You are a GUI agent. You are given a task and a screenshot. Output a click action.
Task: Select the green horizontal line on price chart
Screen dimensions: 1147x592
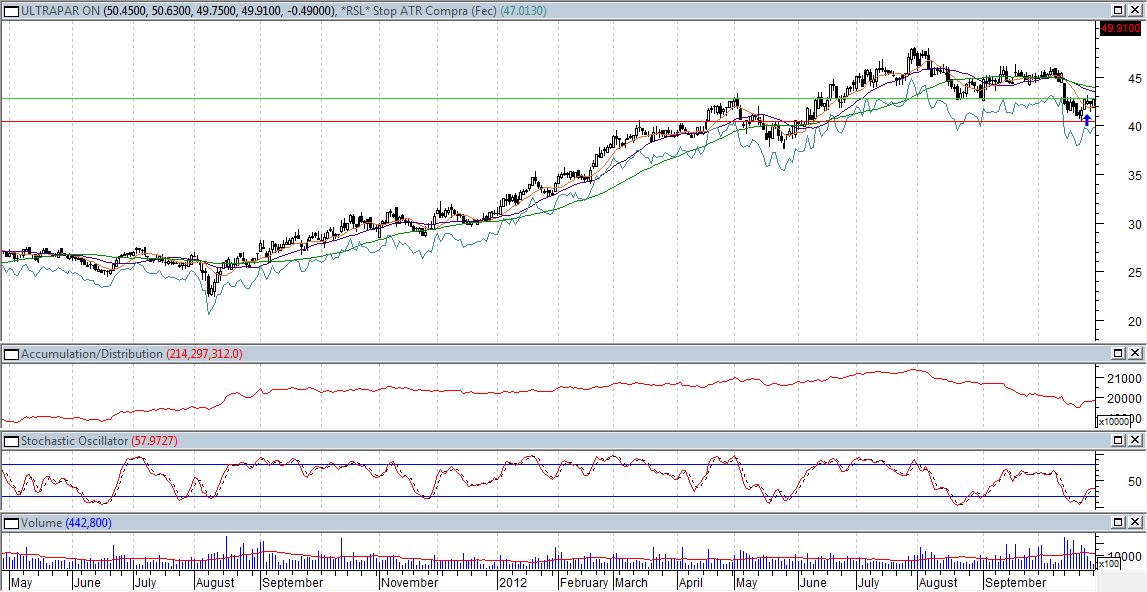[400, 98]
